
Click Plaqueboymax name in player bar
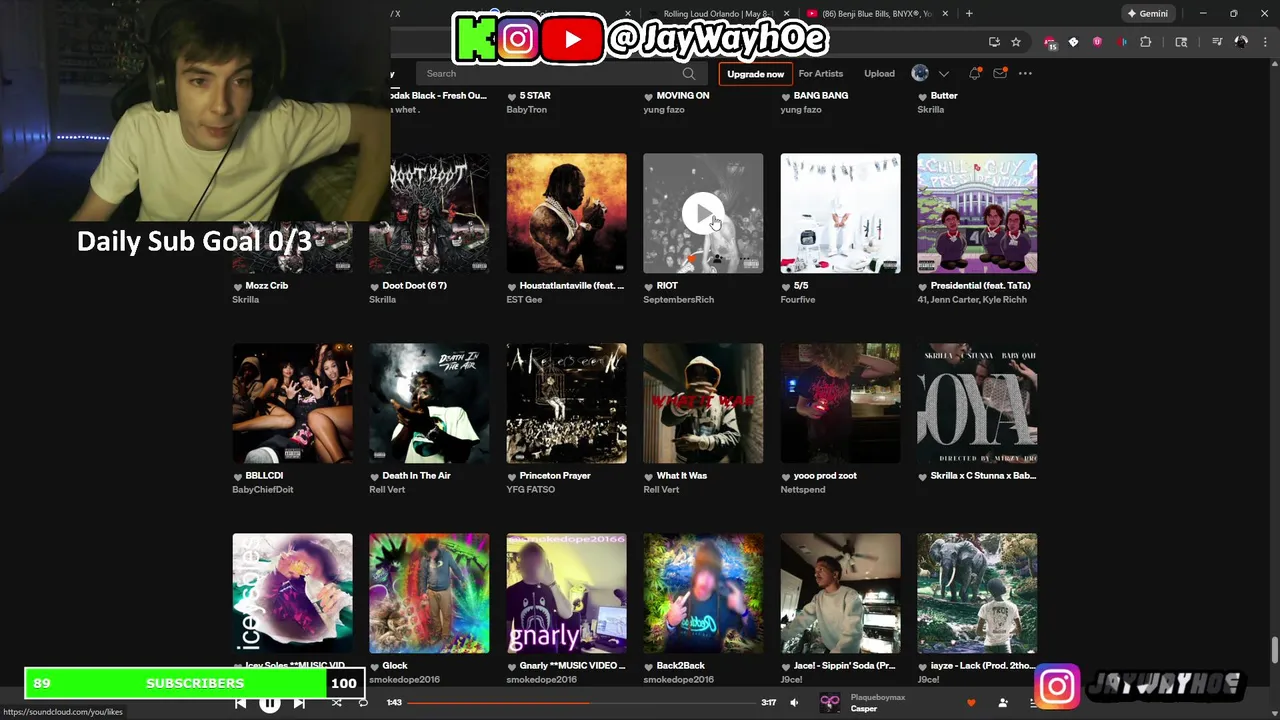pyautogui.click(x=877, y=697)
